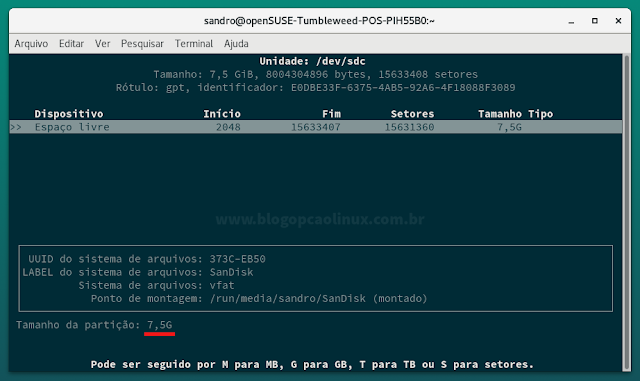Viewport: 640px width, 381px height.
Task: Select the Espaço livre partition row
Action: point(316,127)
